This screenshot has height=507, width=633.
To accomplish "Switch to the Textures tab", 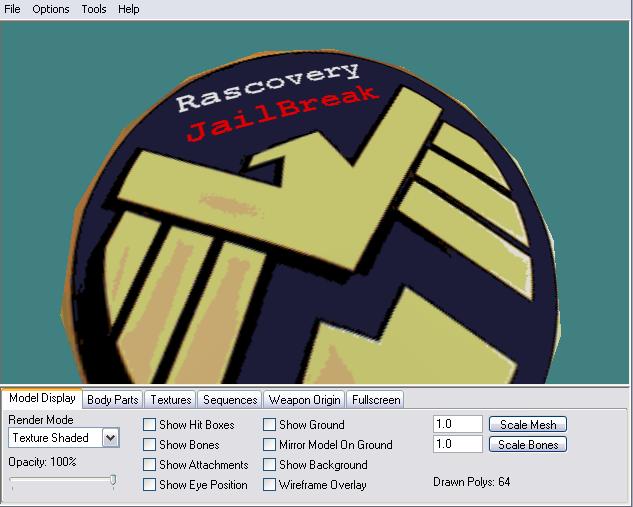I will point(171,400).
